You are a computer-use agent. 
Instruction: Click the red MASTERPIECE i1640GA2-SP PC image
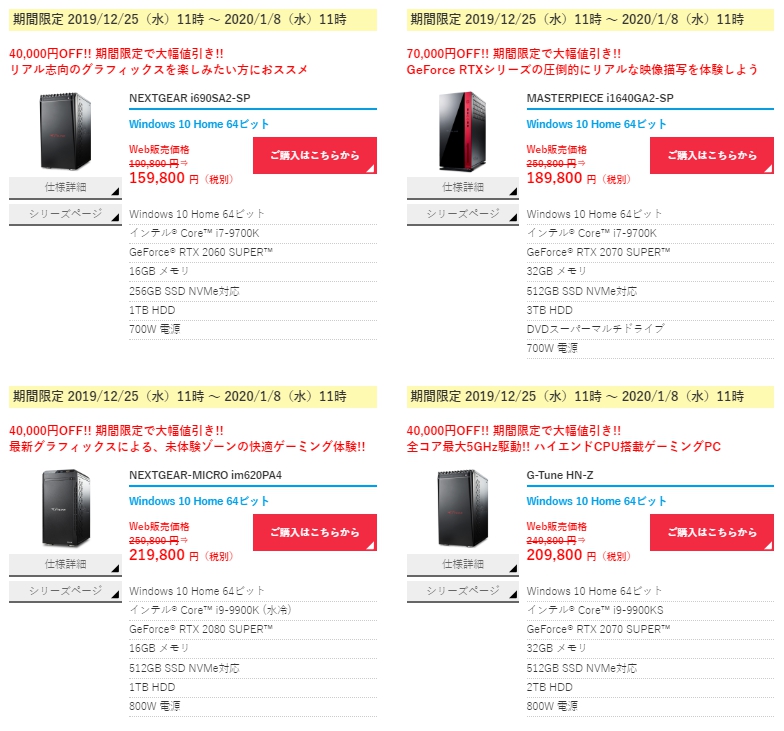tap(462, 131)
